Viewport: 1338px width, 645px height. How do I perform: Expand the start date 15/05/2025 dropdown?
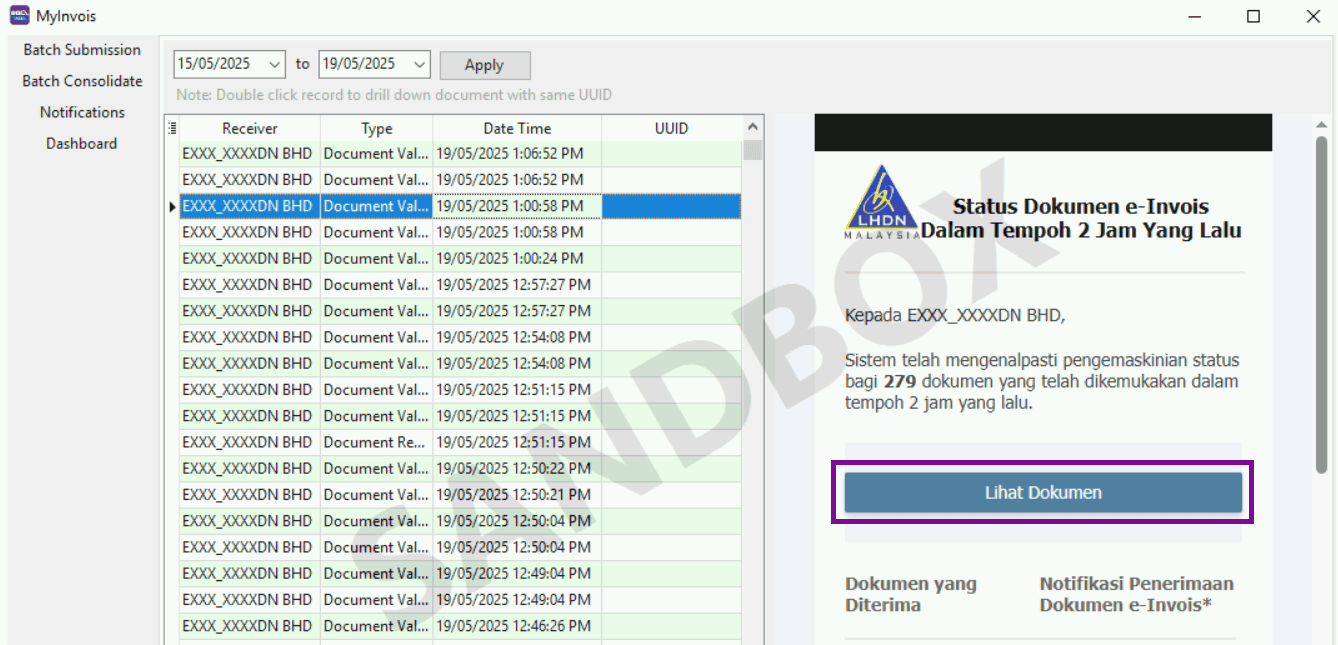(x=275, y=64)
